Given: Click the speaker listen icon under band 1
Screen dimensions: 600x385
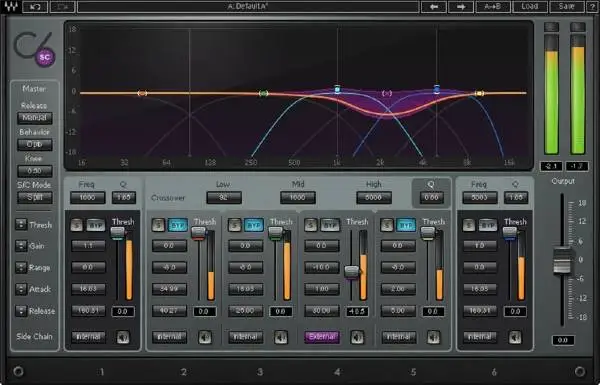Looking at the screenshot, I should (123, 337).
